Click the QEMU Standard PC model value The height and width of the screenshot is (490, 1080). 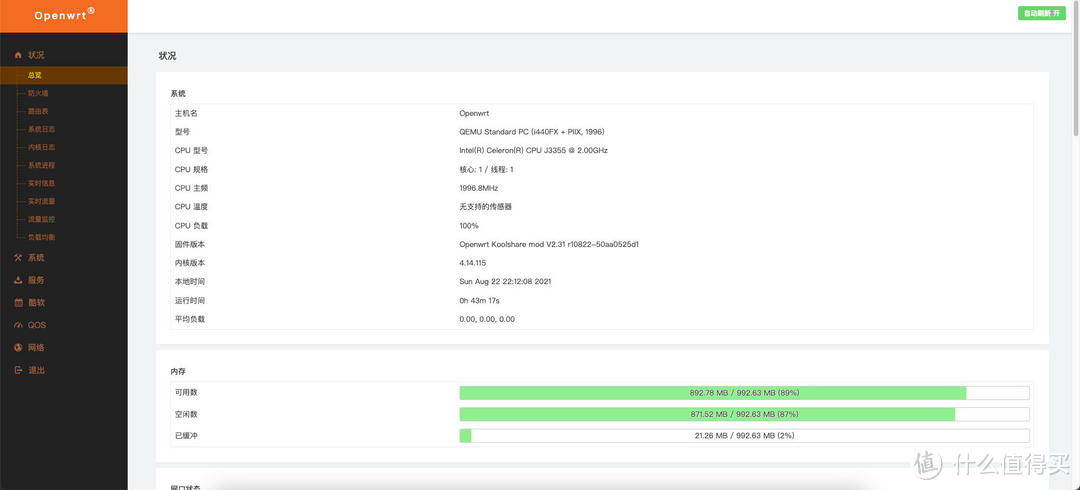click(x=532, y=132)
